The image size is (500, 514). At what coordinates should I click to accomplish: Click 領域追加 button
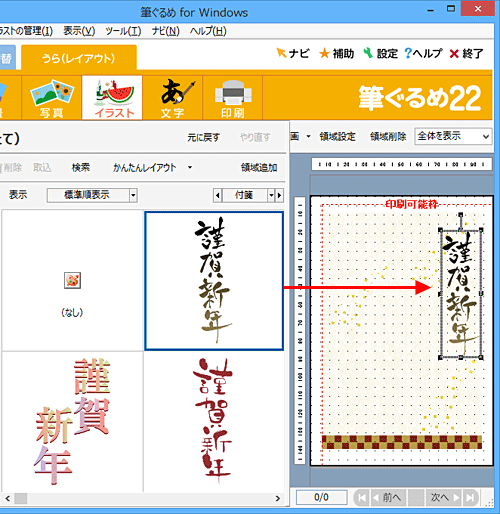tap(259, 167)
